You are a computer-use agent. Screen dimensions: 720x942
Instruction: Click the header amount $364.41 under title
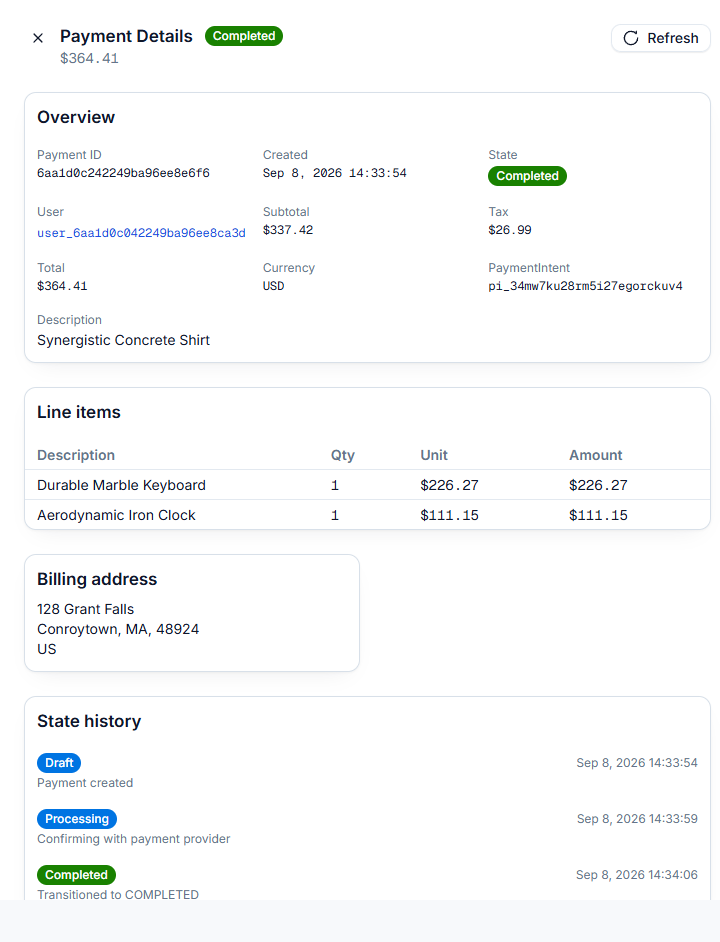click(89, 58)
